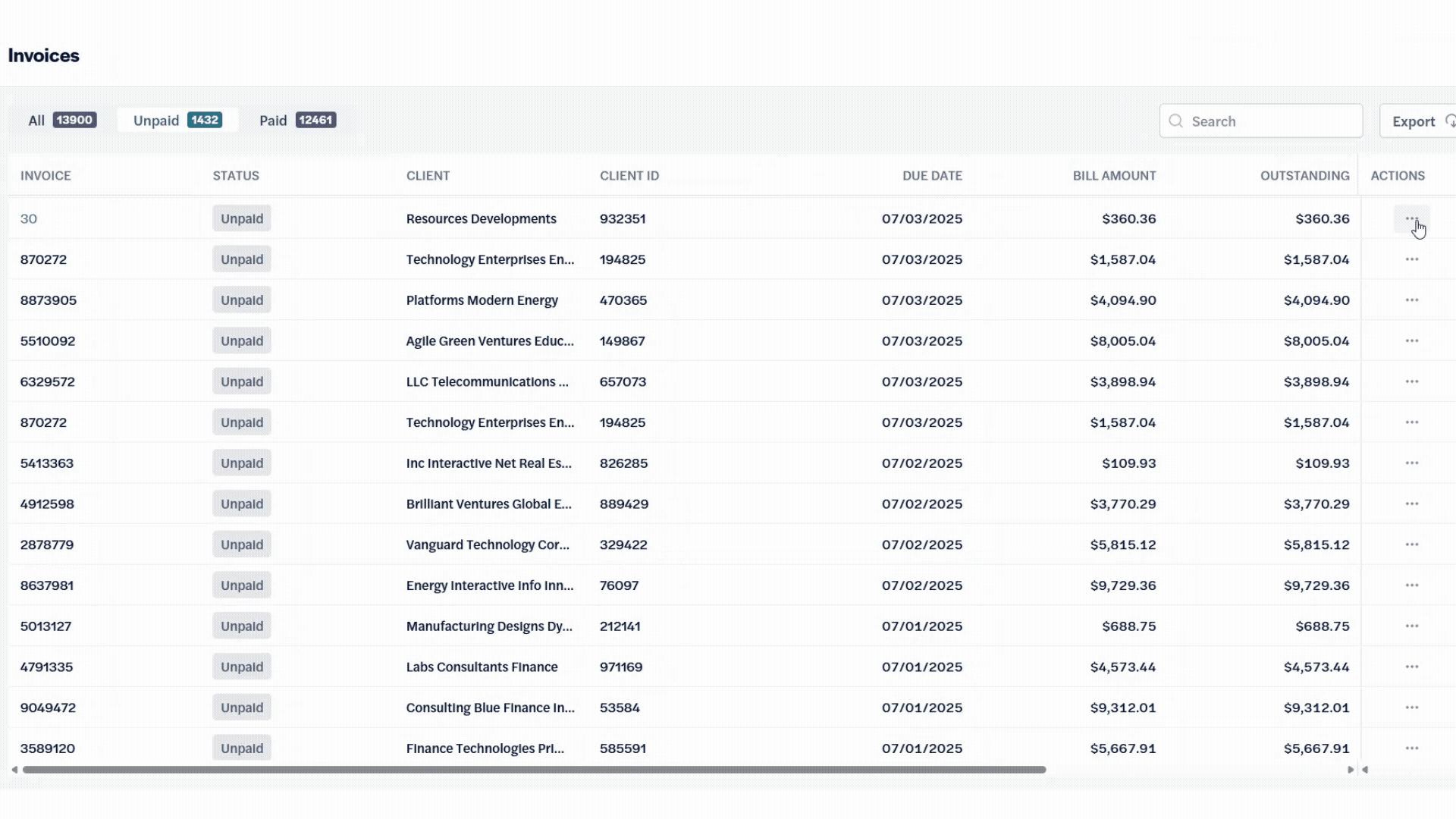Image resolution: width=1456 pixels, height=819 pixels.
Task: Select client Labs Consultants Finance
Action: [482, 667]
